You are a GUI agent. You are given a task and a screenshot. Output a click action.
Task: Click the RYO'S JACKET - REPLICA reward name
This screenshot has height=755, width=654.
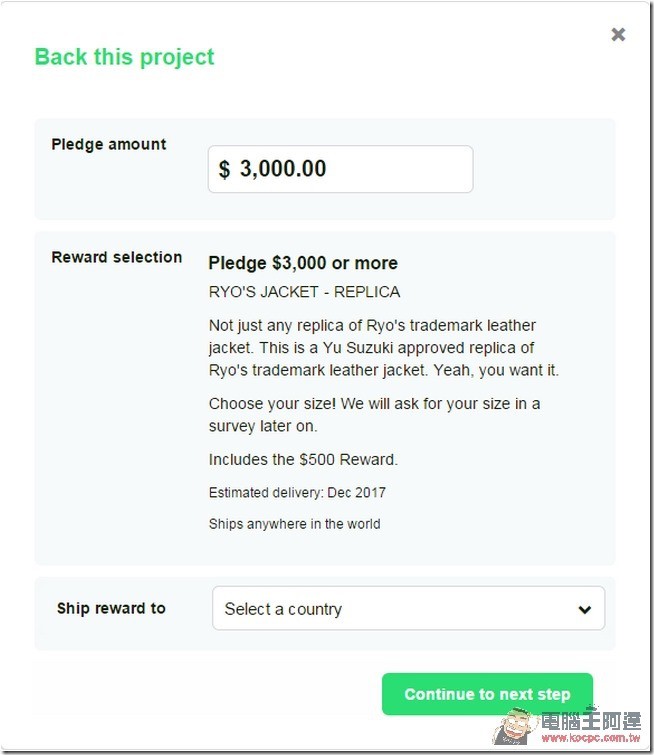pyautogui.click(x=304, y=292)
